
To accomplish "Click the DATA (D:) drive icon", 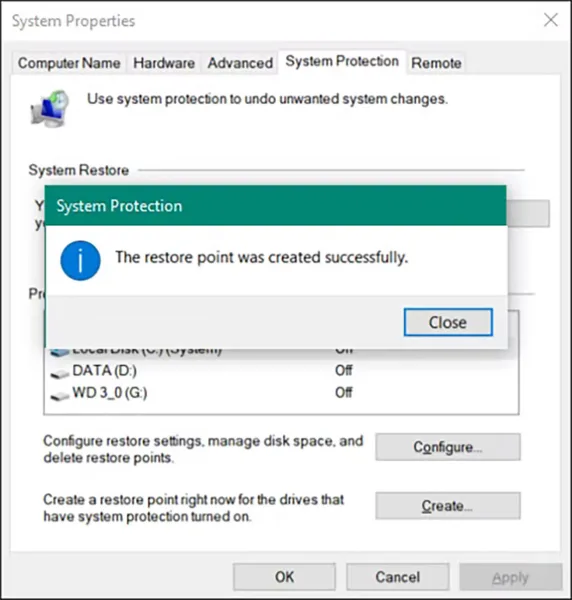I will click(60, 373).
